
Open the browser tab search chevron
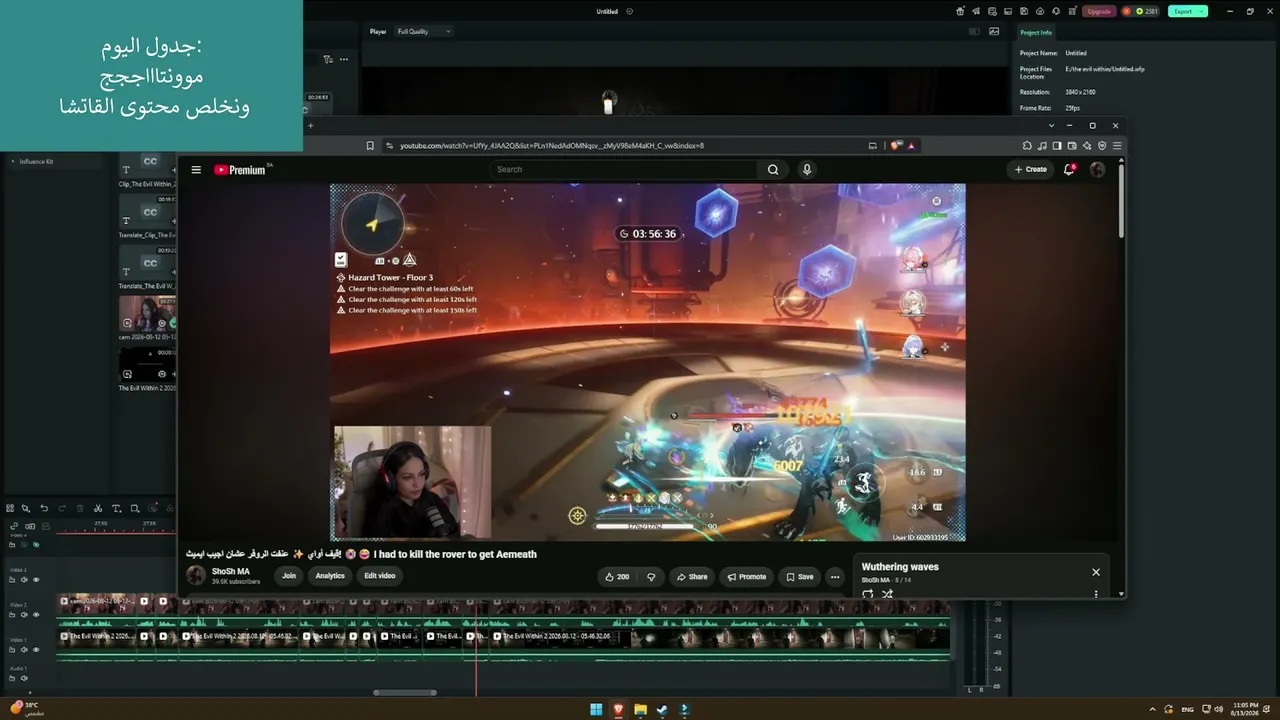1051,126
